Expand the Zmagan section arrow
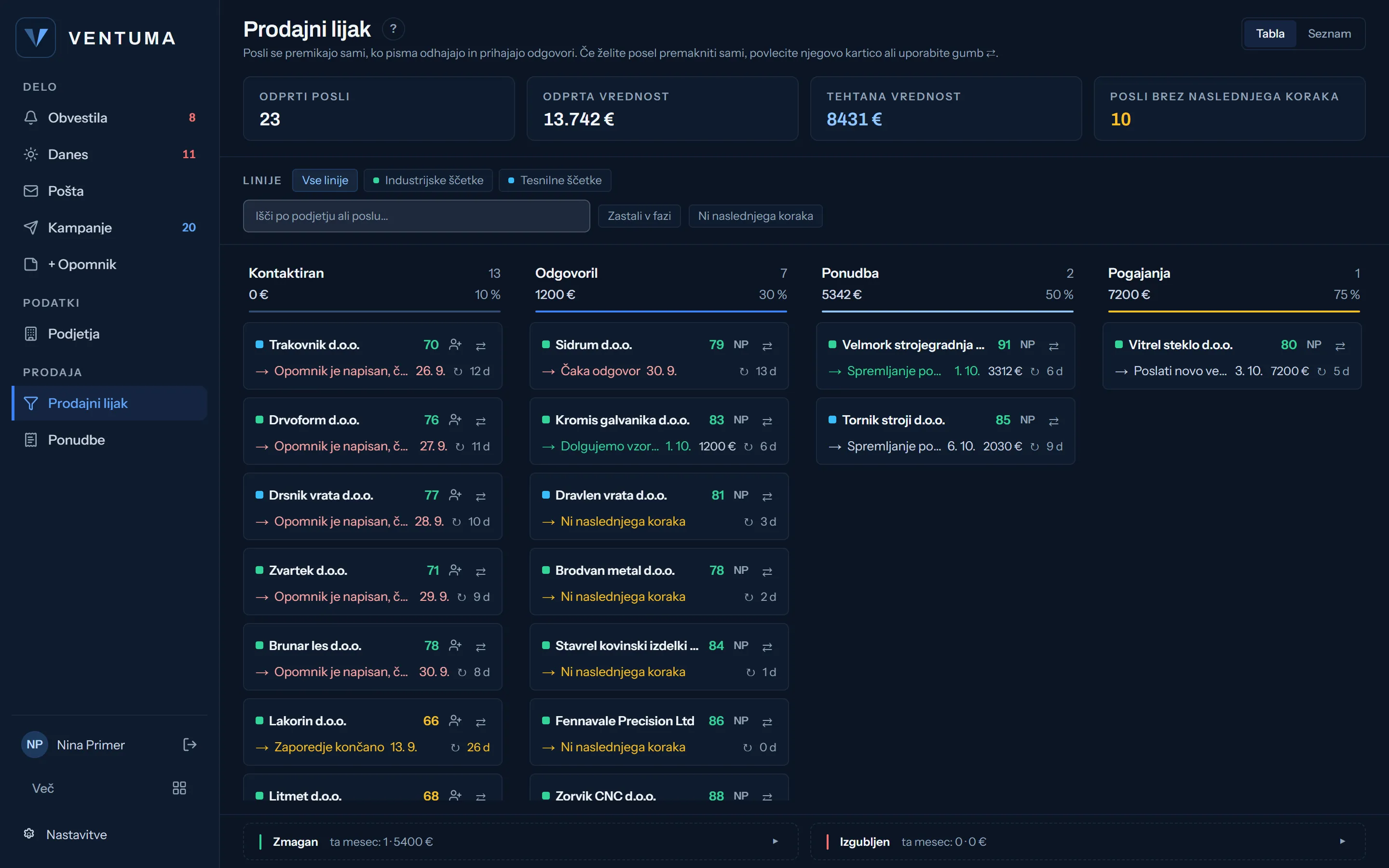The image size is (1389, 868). coord(775,841)
